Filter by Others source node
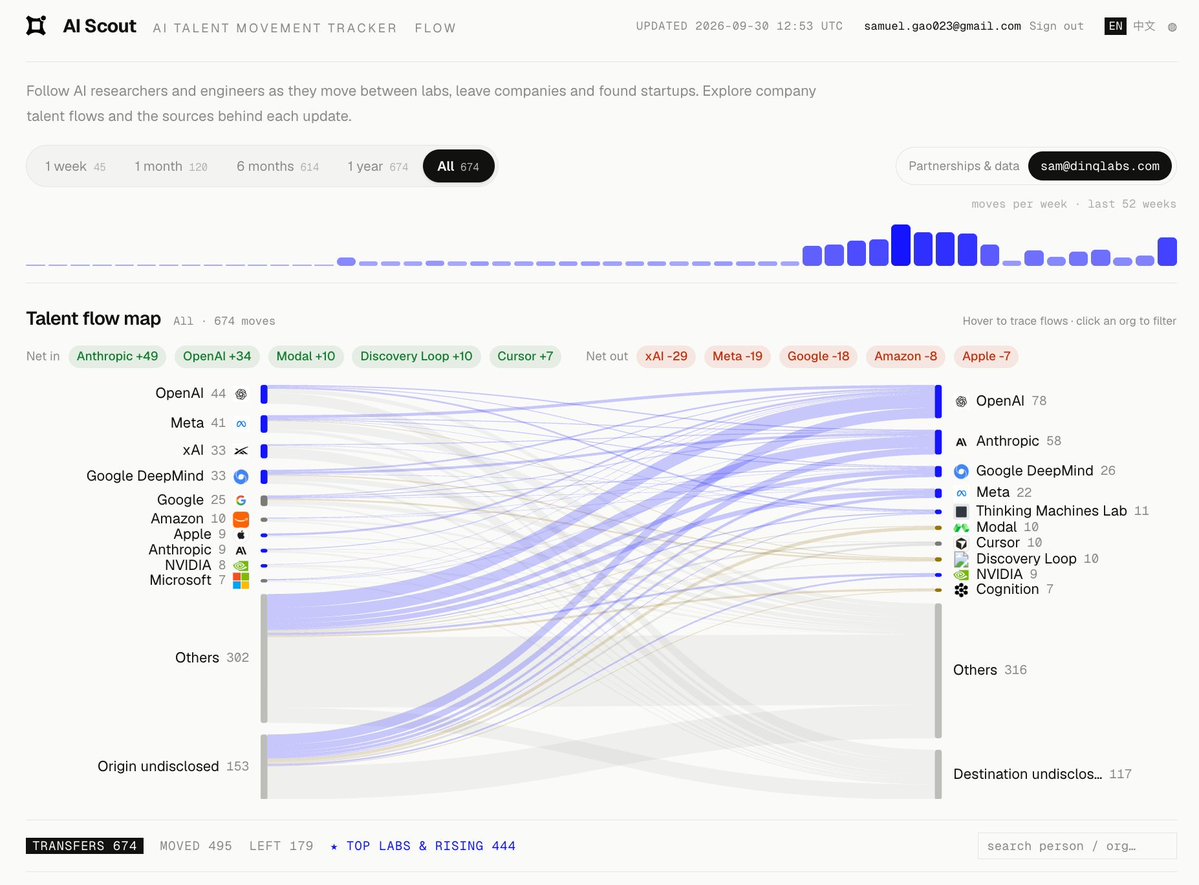The width and height of the screenshot is (1199, 885). 264,658
